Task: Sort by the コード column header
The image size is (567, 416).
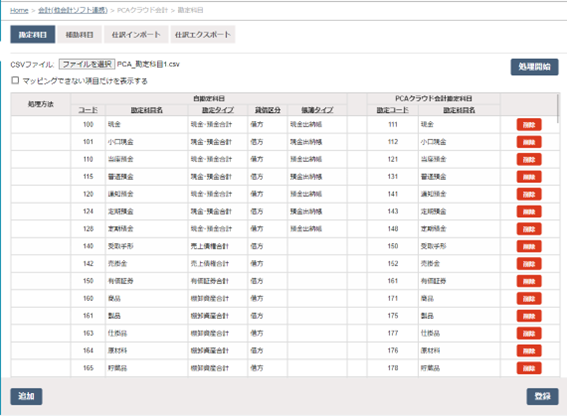Action: [x=88, y=110]
